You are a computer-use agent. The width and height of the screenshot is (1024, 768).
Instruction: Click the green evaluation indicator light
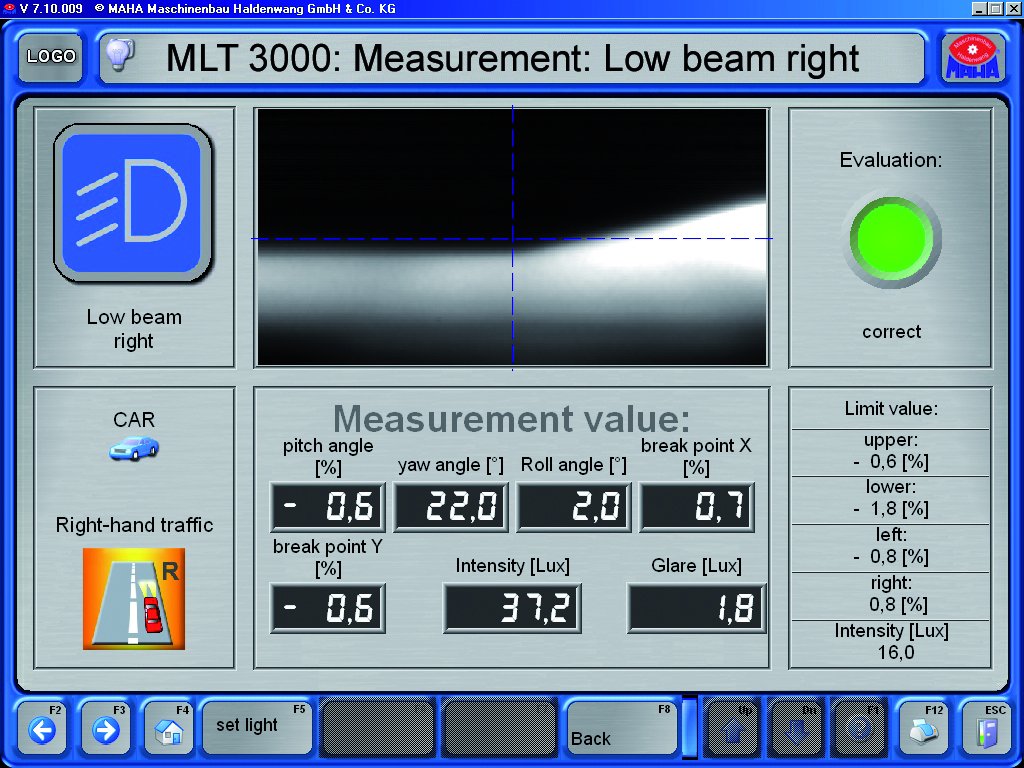(x=891, y=240)
